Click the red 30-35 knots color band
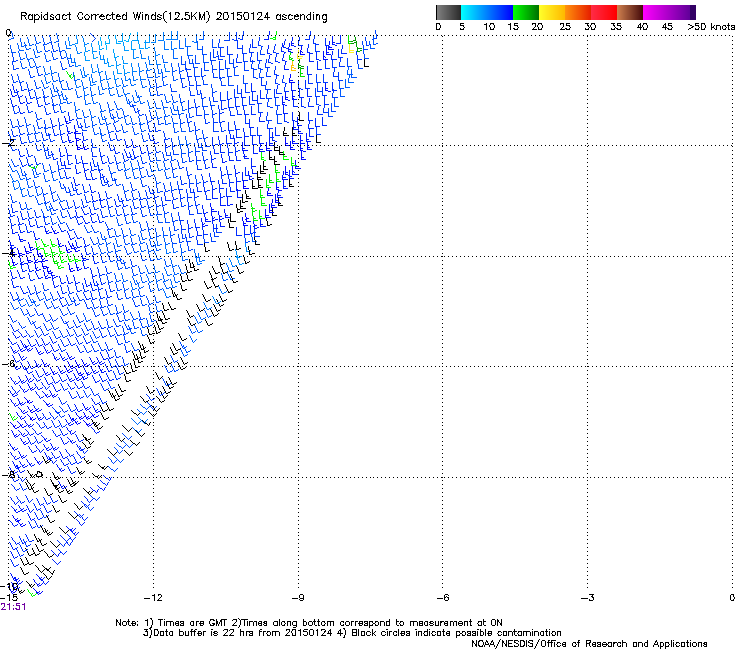 (604, 12)
